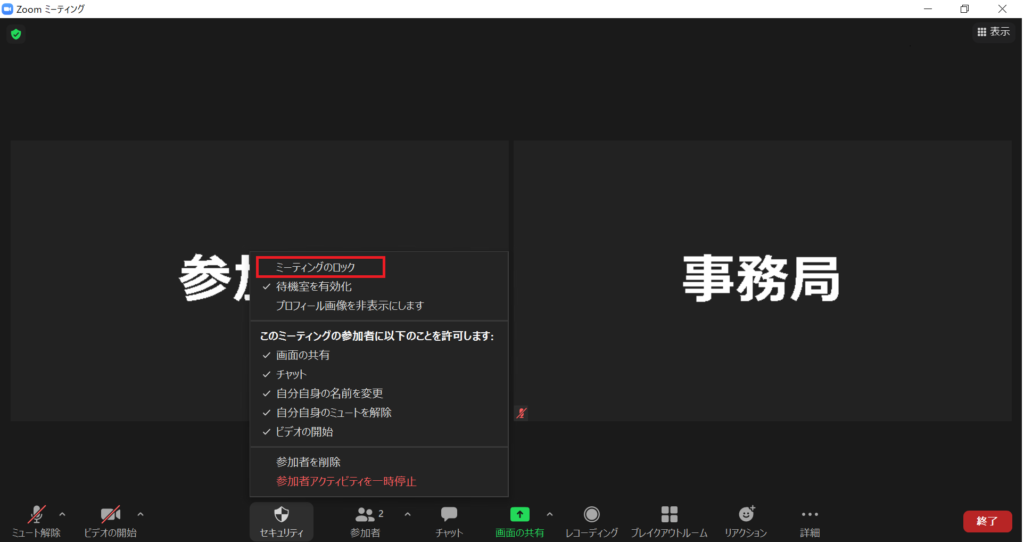Click the Security shield icon in toolbar

coord(281,514)
